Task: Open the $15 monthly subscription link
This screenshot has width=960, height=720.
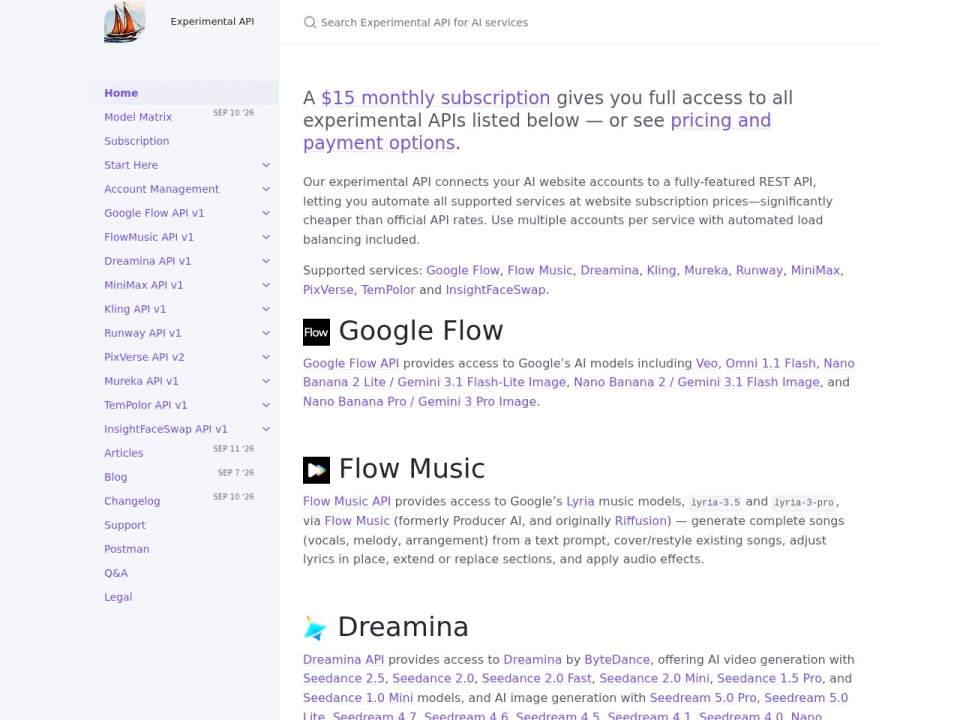Action: click(x=436, y=98)
